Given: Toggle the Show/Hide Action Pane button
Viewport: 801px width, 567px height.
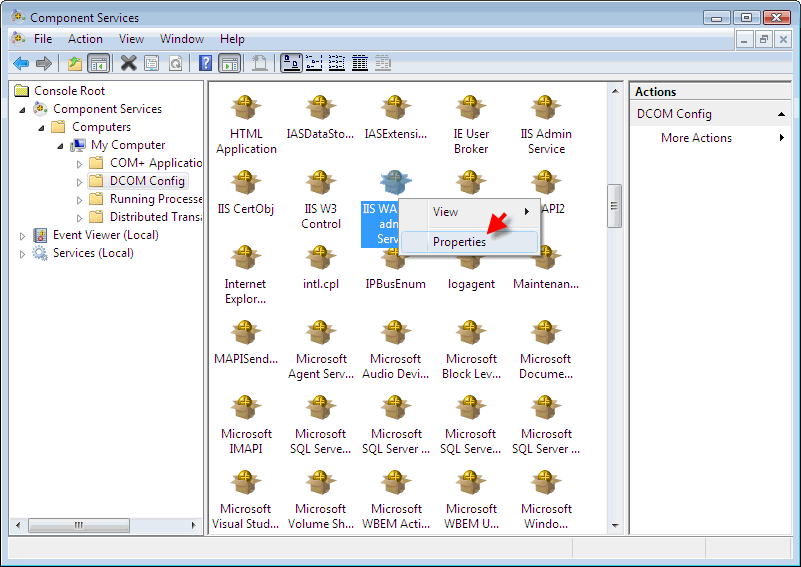Looking at the screenshot, I should (x=230, y=63).
